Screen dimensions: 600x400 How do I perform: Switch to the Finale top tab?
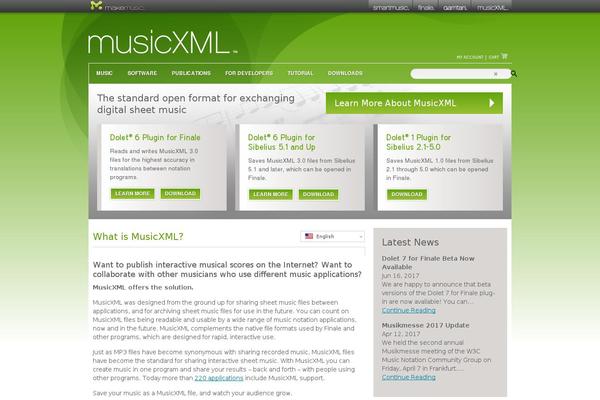(x=425, y=7)
